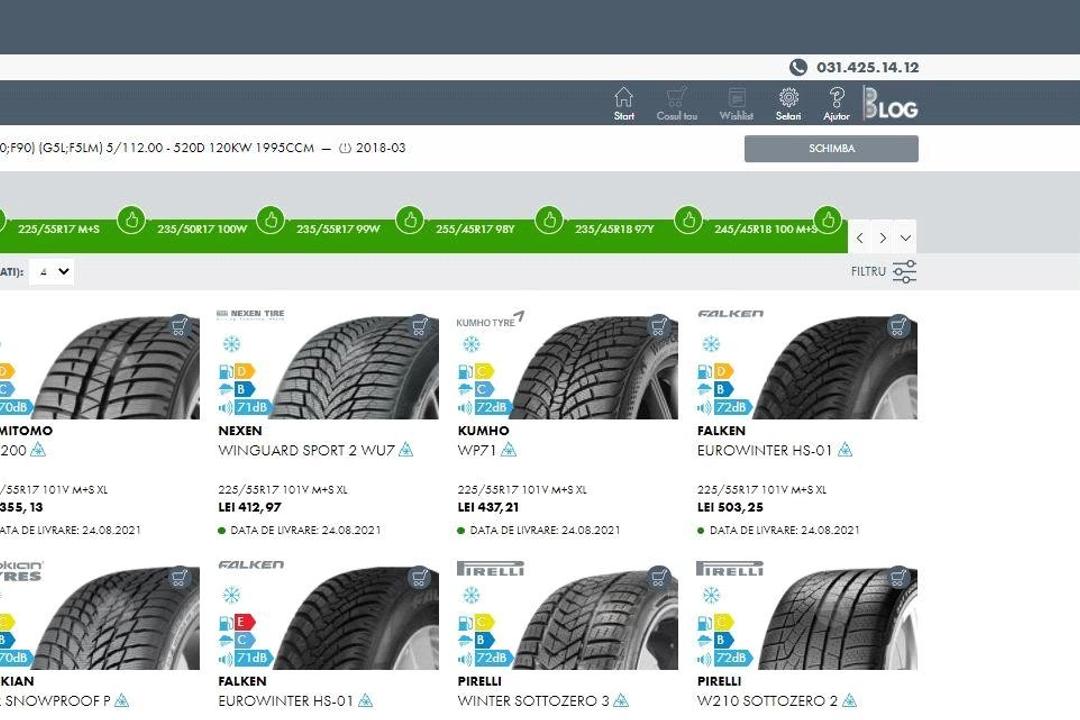The height and width of the screenshot is (720, 1080).
Task: Add Falken Eurowinter 71dB tire to cart
Action: (419, 577)
